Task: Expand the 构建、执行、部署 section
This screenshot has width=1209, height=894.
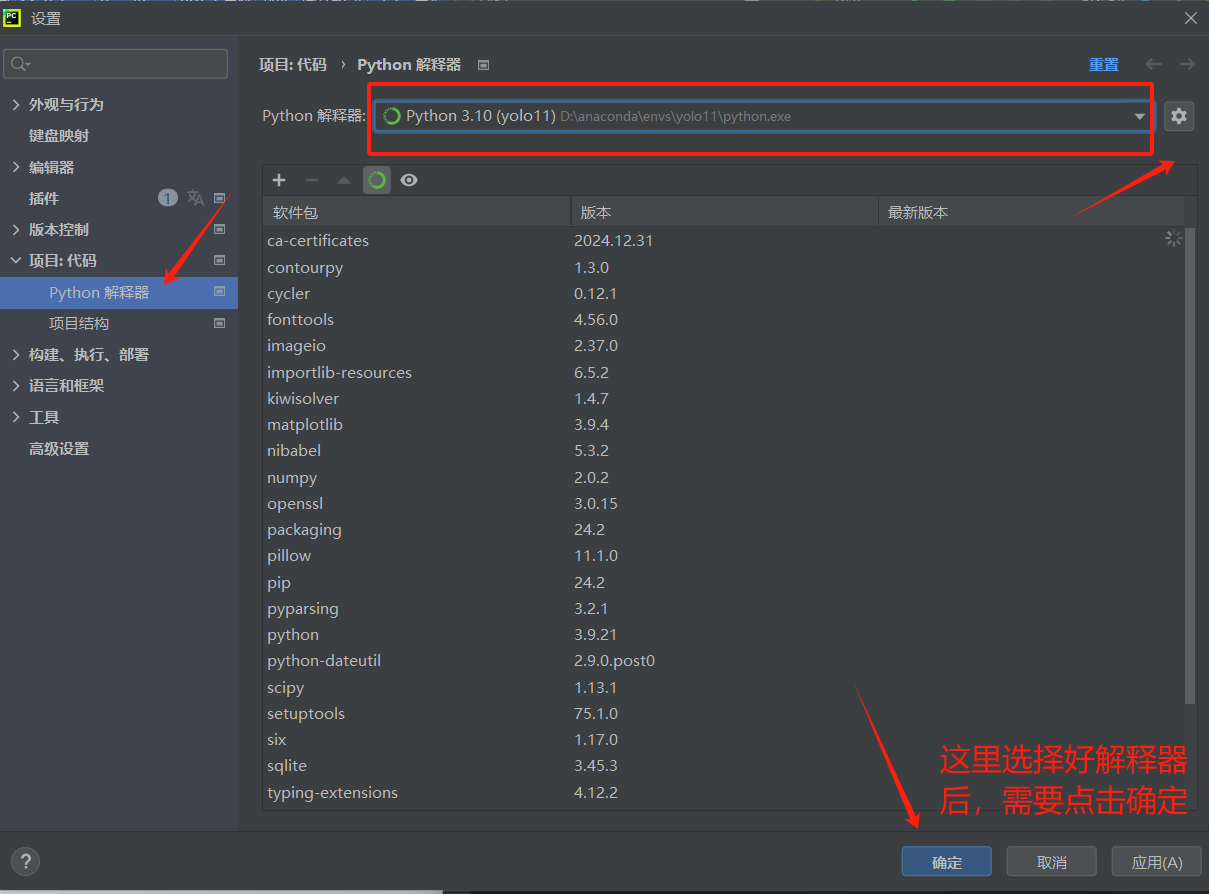Action: [x=16, y=354]
